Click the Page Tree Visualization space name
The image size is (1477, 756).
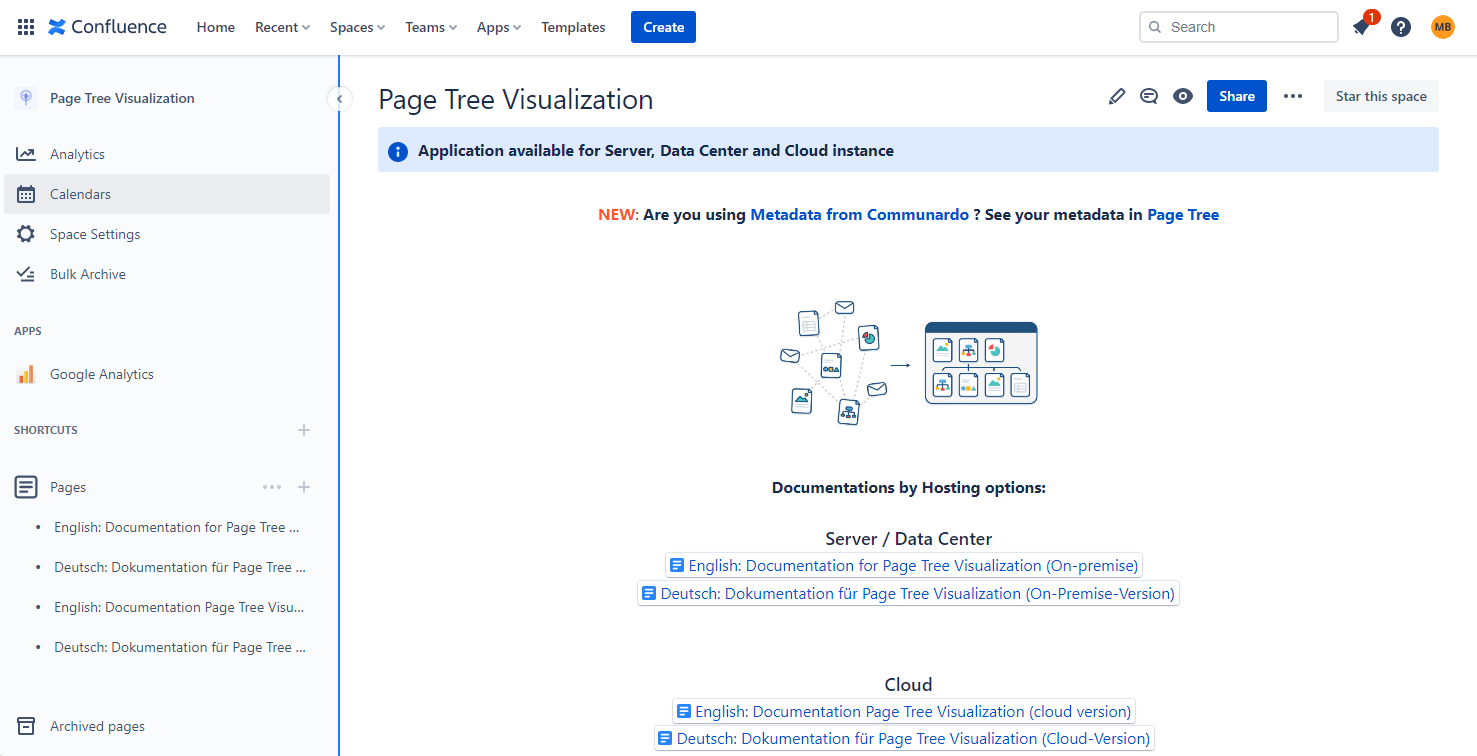122,98
